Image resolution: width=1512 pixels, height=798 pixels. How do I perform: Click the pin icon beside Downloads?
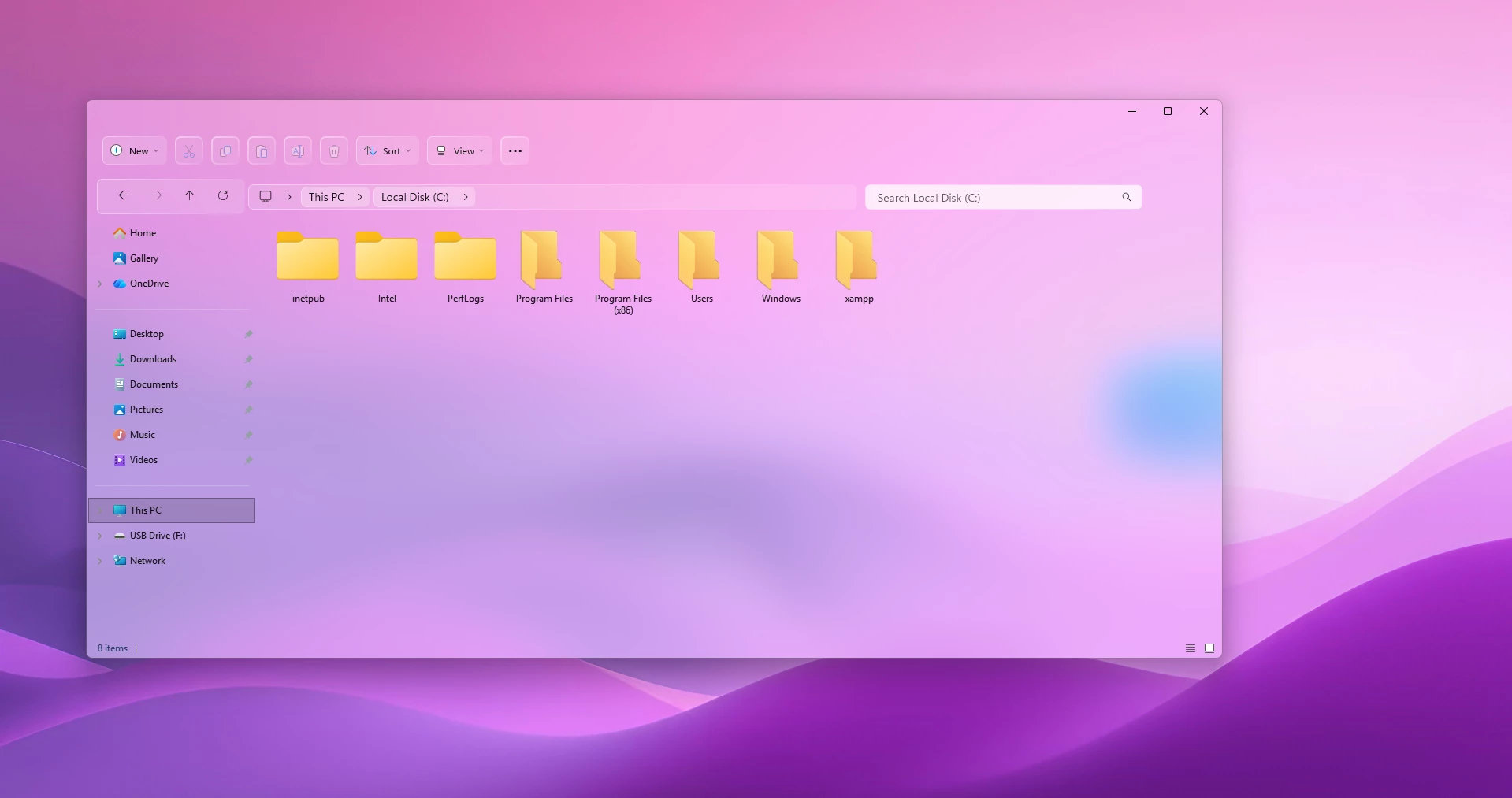click(249, 359)
